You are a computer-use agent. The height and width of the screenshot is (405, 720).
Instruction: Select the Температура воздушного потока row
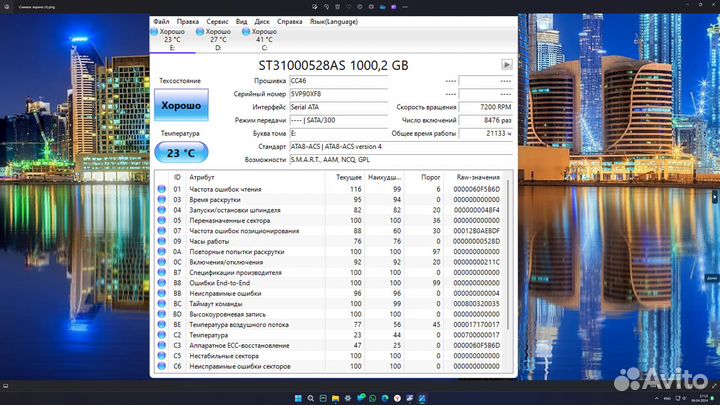pyautogui.click(x=329, y=325)
